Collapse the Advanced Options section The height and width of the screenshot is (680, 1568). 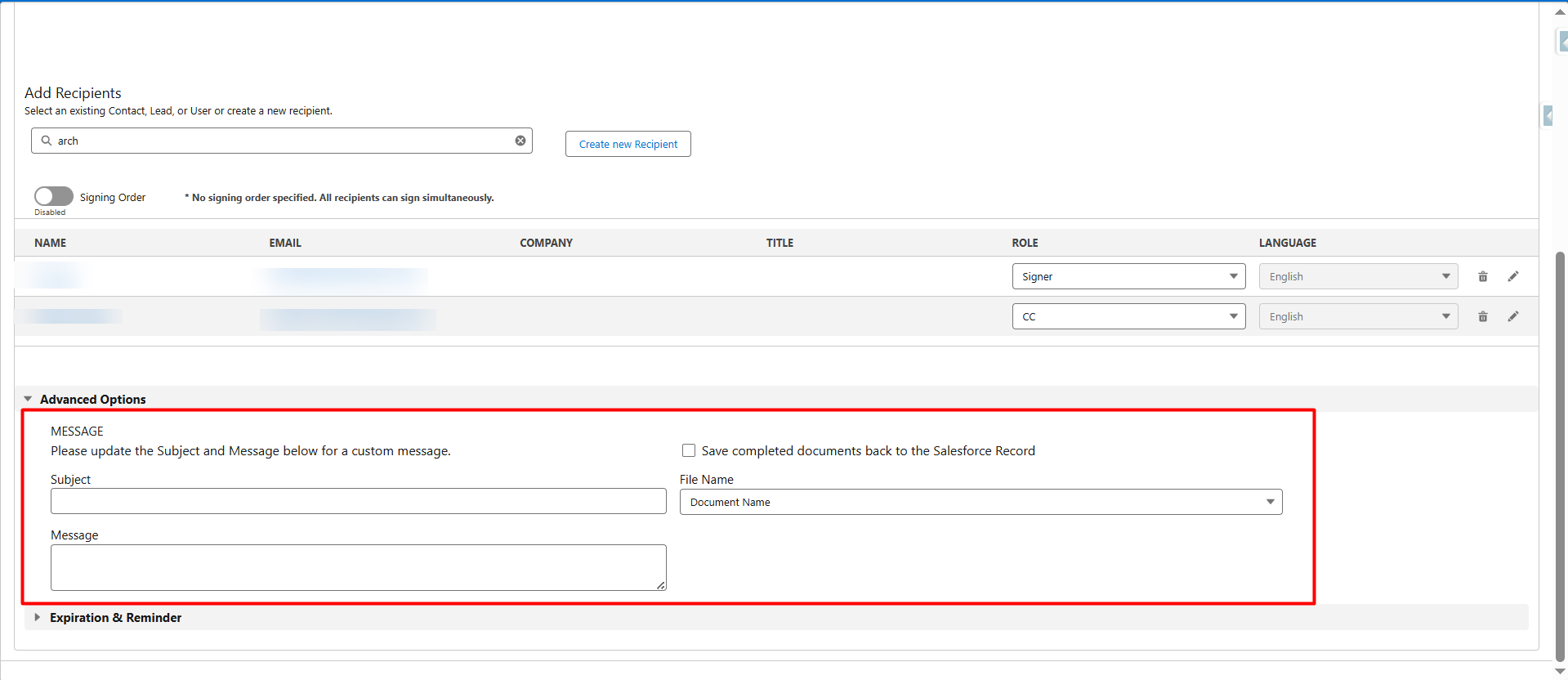click(x=29, y=399)
